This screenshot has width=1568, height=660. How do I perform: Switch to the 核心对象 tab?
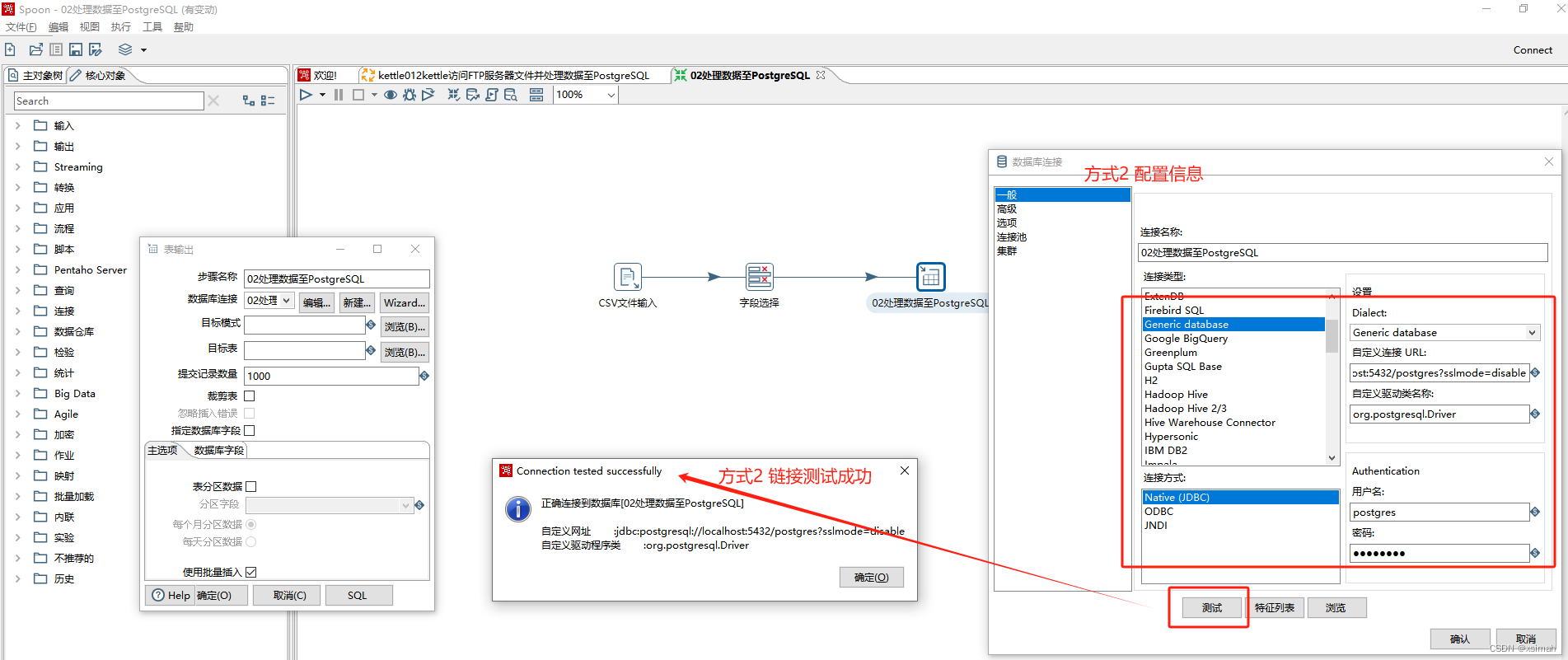click(98, 76)
